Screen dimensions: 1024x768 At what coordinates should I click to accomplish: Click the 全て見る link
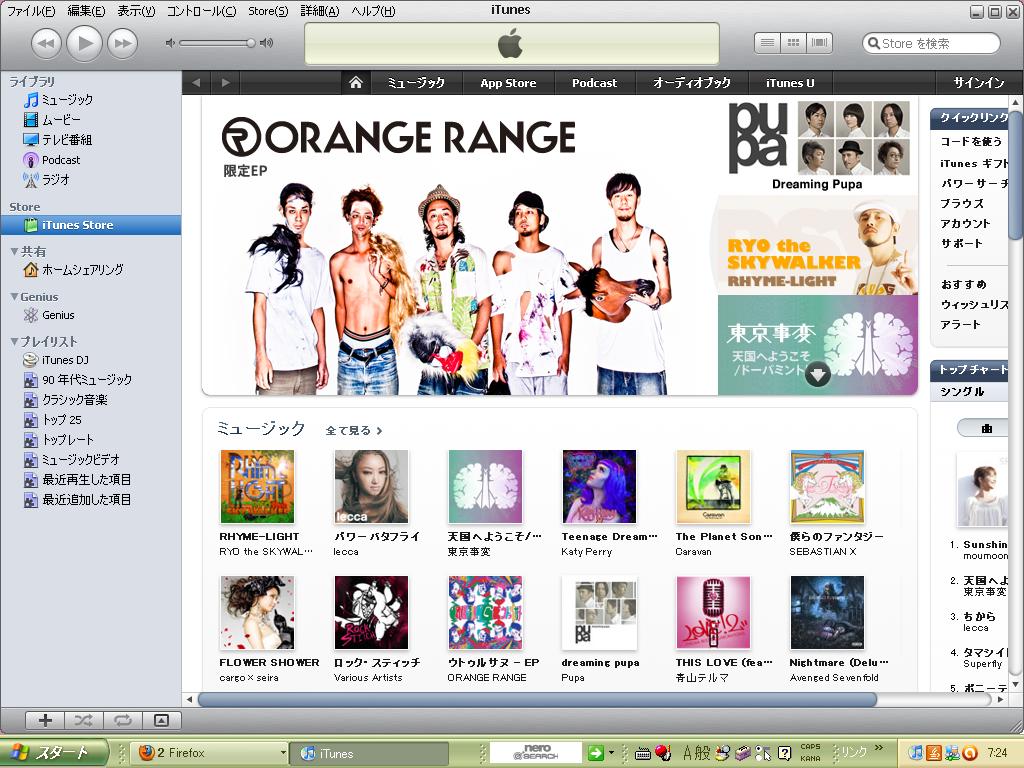pos(353,431)
